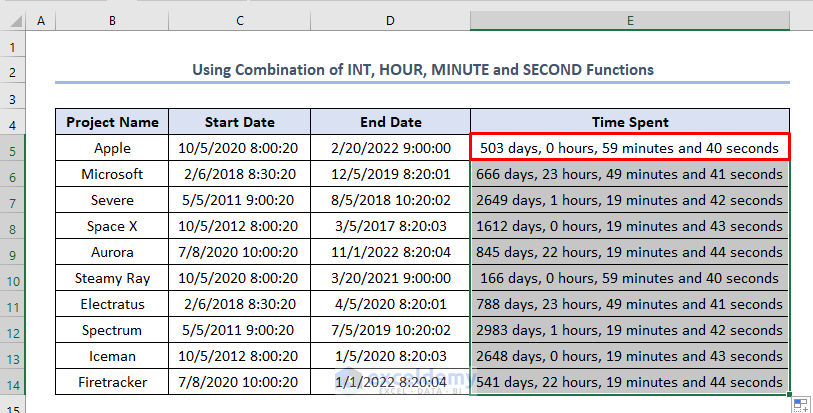Image resolution: width=813 pixels, height=413 pixels.
Task: Click the select-all corner triangle
Action: pyautogui.click(x=13, y=21)
